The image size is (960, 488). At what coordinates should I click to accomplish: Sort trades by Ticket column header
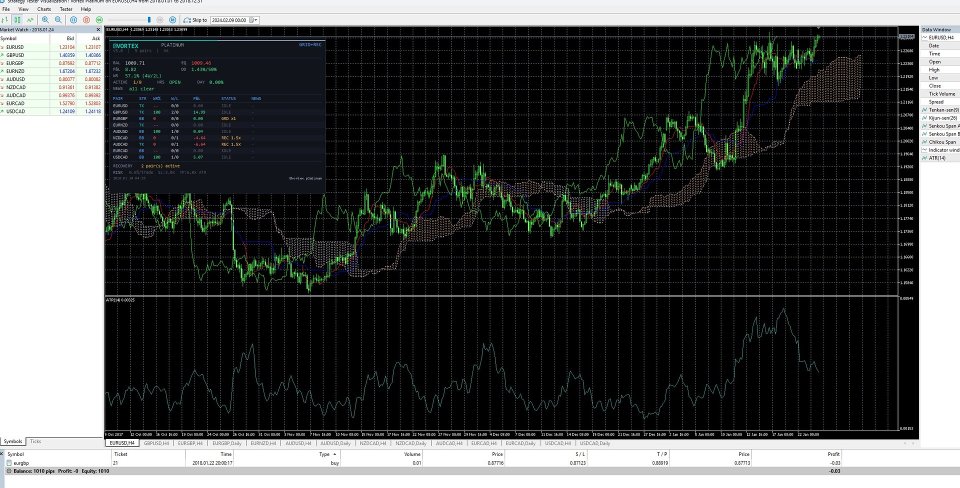(x=119, y=454)
